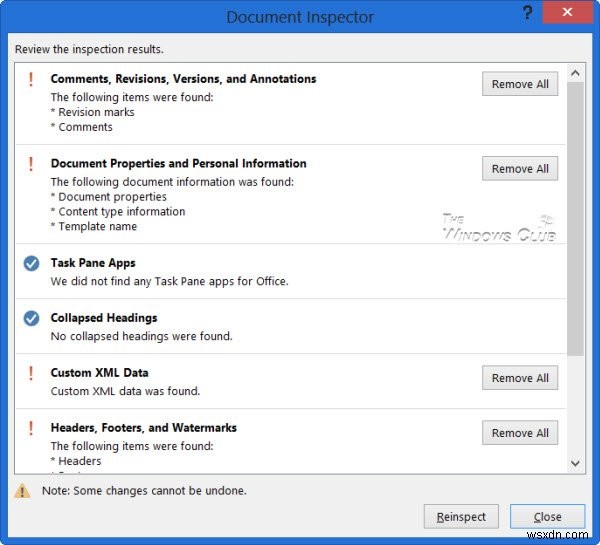Click the red exclamation icon beside Comments, Revisions
Screen dimensions: 600x545
[30, 79]
